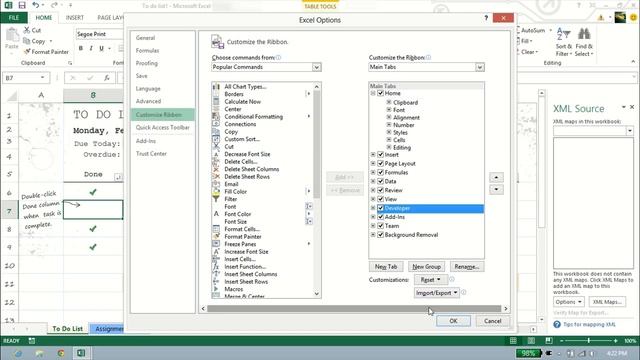The width and height of the screenshot is (640, 360).
Task: Click the Filter funnel command icon
Action: click(216, 199)
